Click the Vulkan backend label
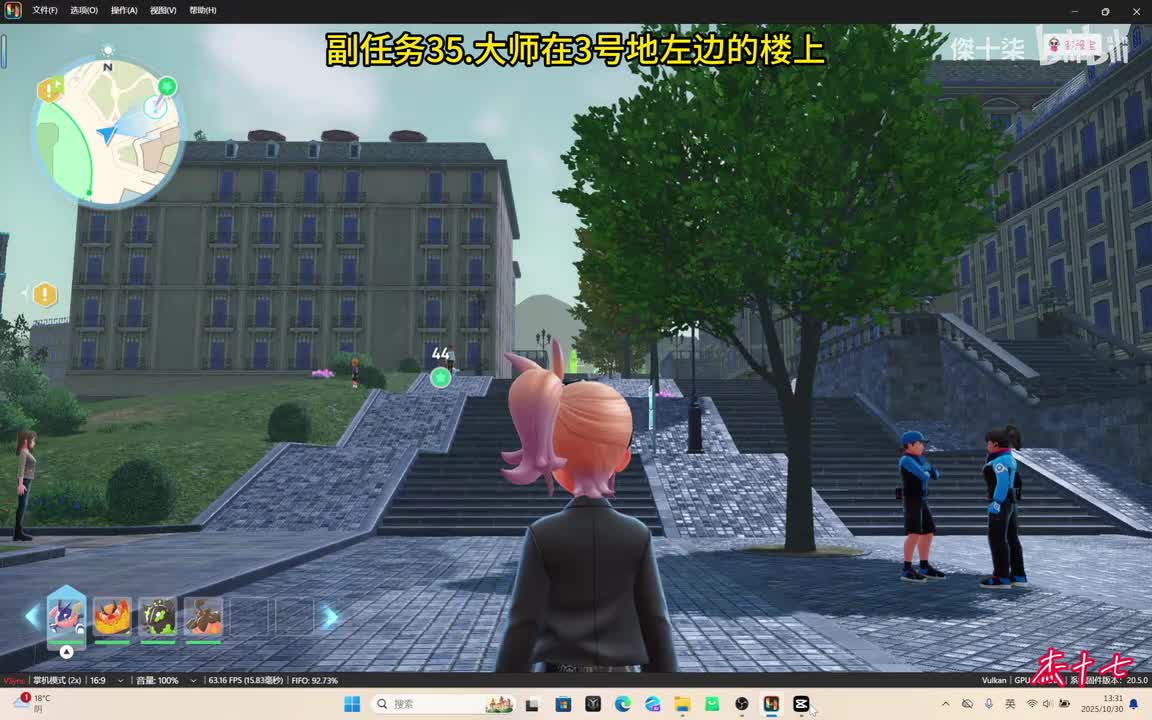 (x=993, y=680)
